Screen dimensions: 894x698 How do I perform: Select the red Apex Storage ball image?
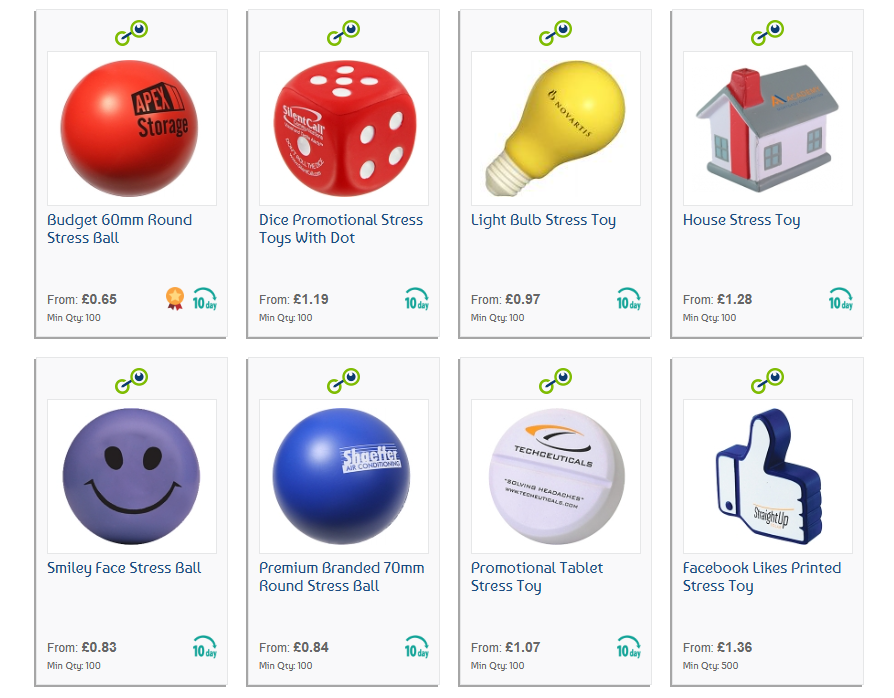point(132,128)
